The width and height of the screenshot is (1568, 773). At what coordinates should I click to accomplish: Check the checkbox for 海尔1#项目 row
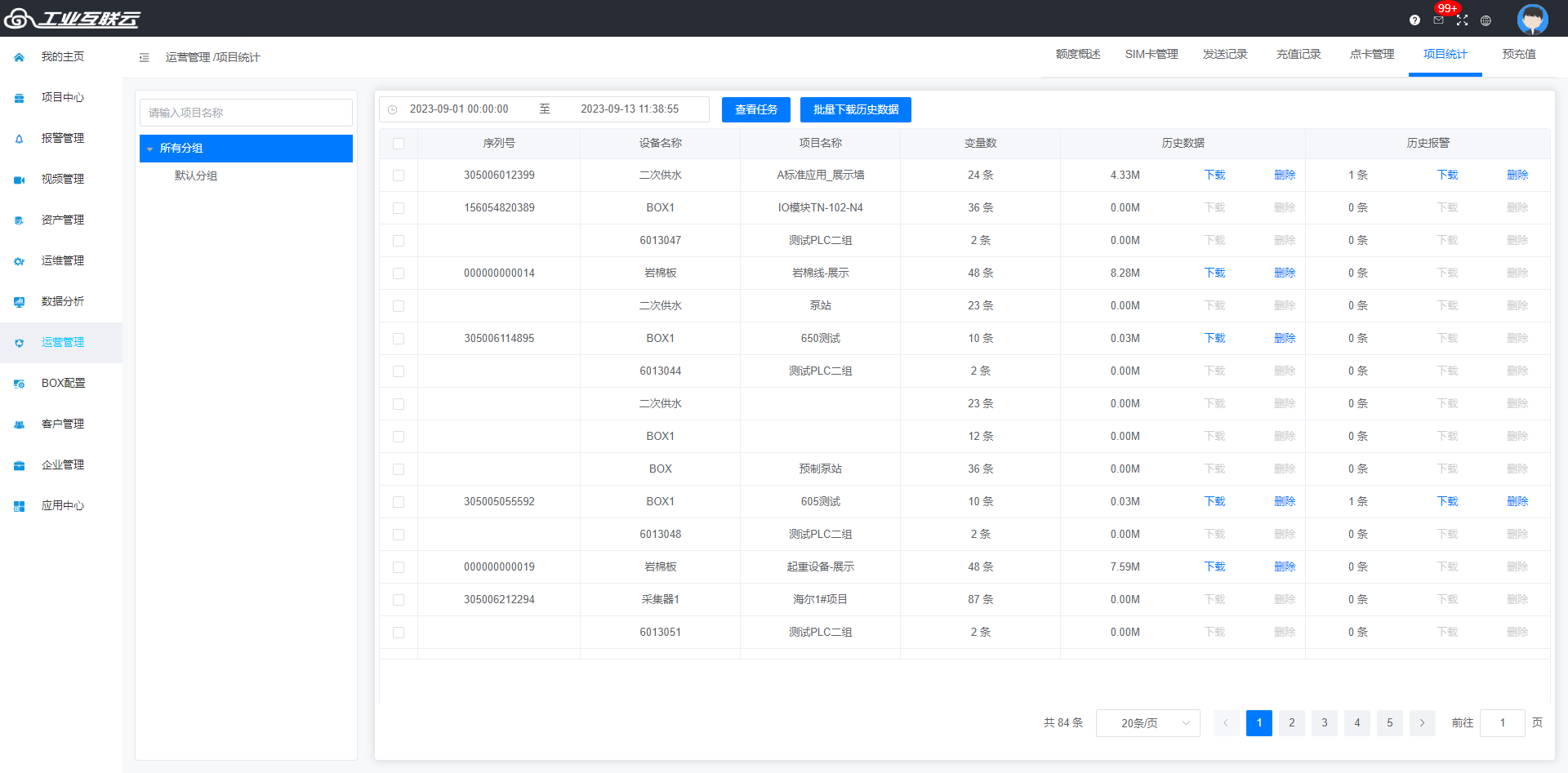[399, 600]
